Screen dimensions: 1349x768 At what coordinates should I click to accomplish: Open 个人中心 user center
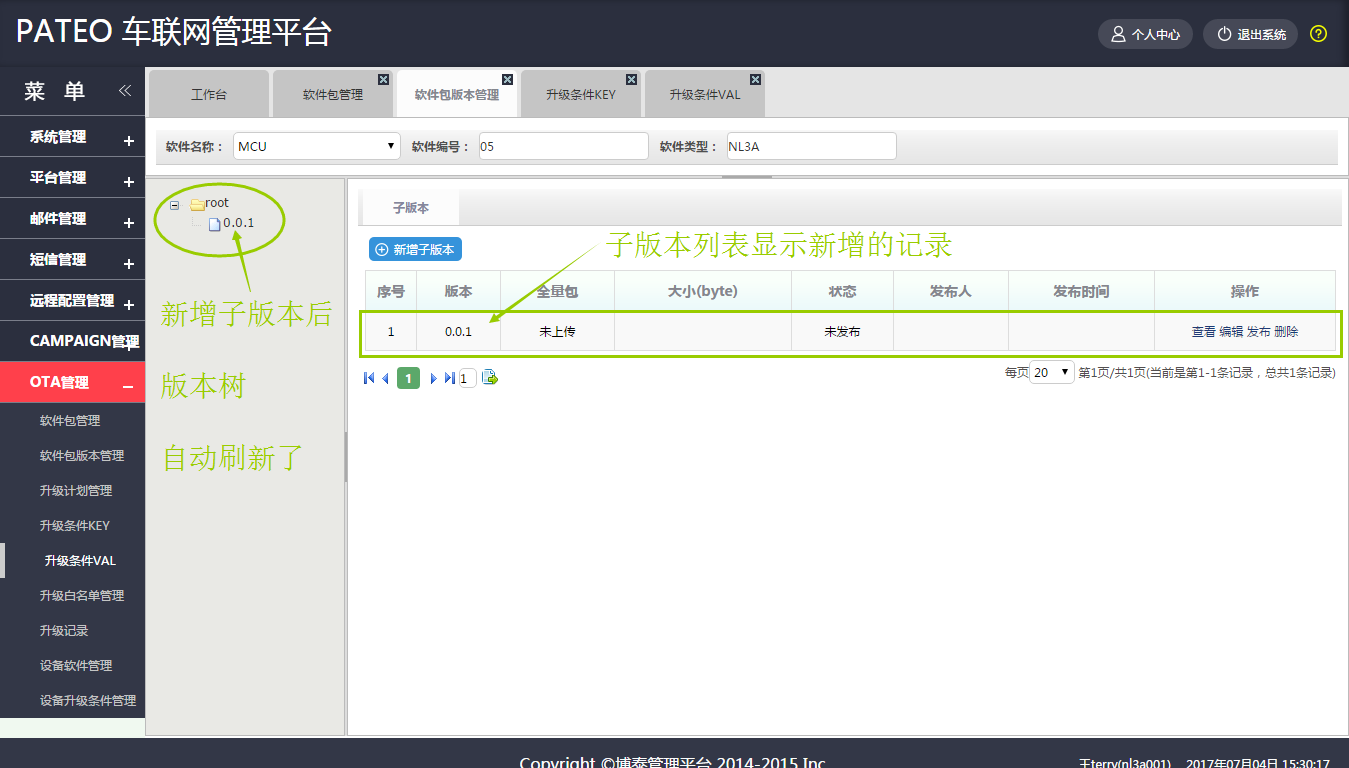click(x=1146, y=34)
